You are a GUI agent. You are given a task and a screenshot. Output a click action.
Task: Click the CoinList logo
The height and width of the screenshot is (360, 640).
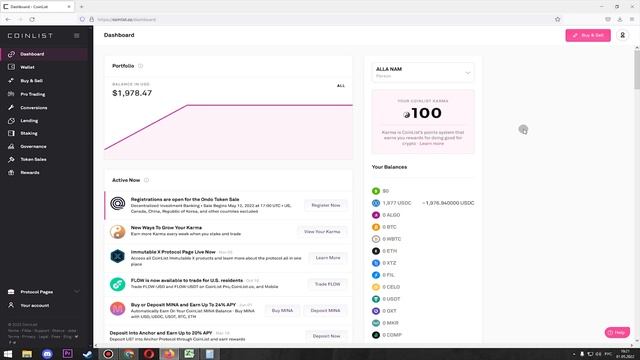click(30, 36)
